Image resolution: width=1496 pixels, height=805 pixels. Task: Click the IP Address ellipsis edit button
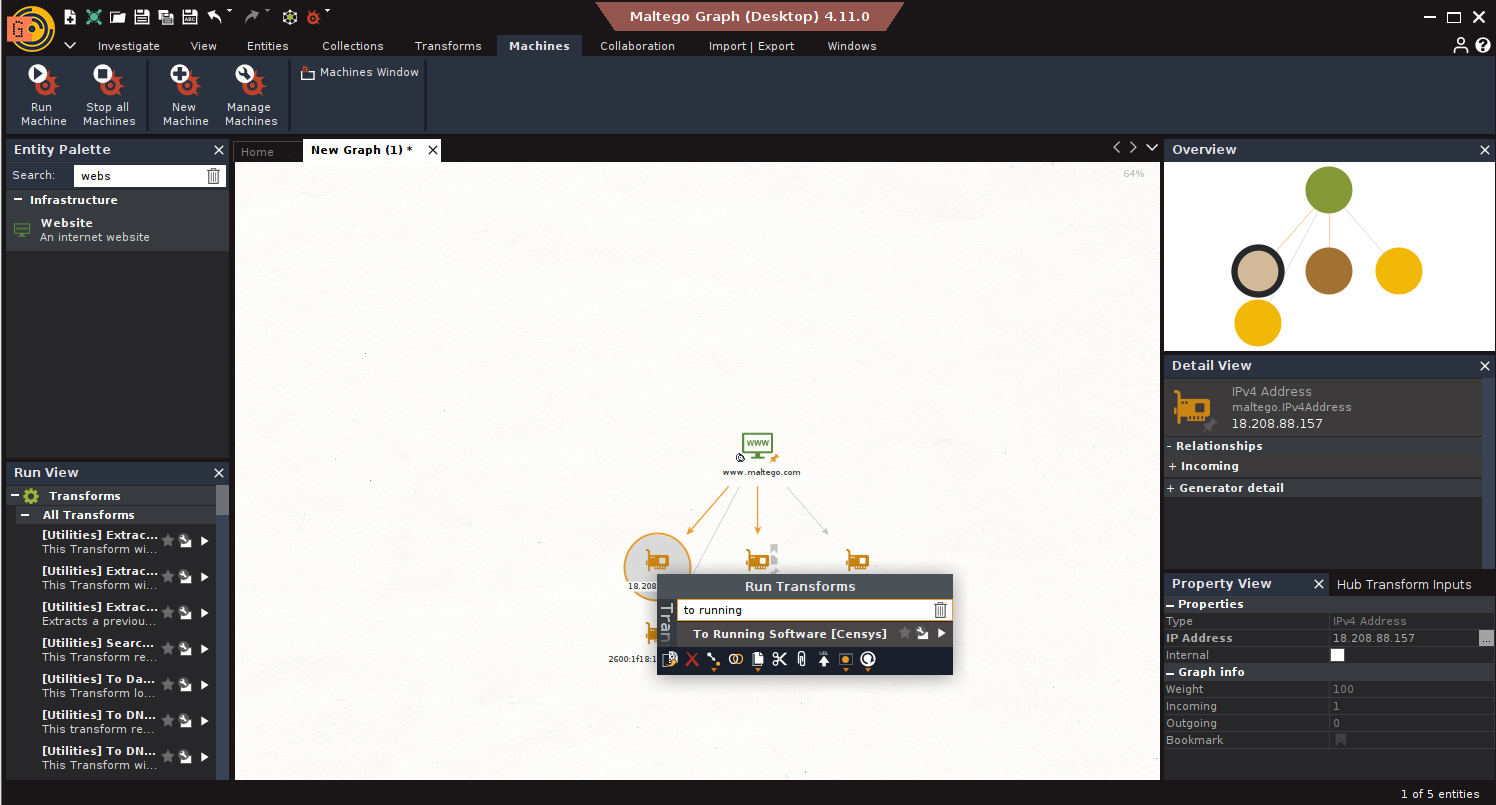(x=1486, y=638)
